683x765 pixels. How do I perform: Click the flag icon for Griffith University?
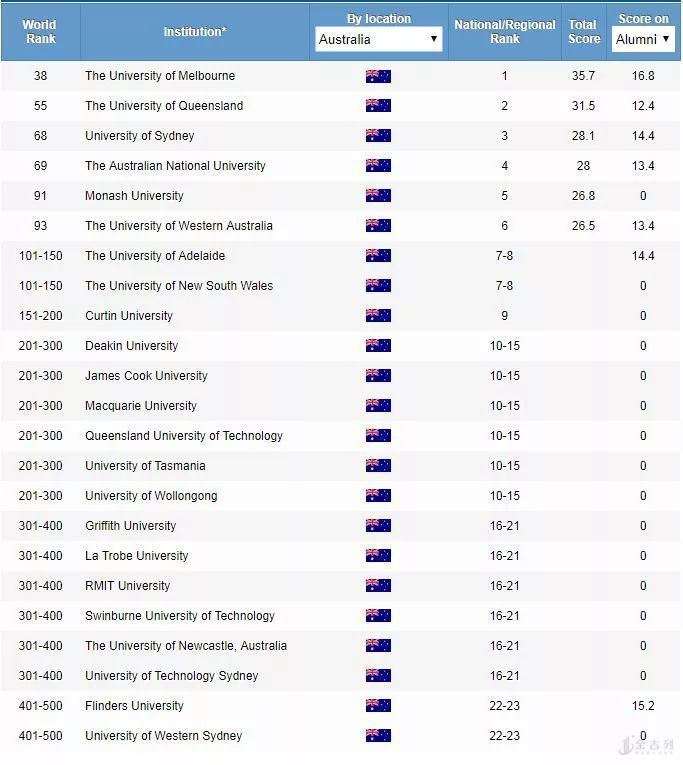(378, 526)
